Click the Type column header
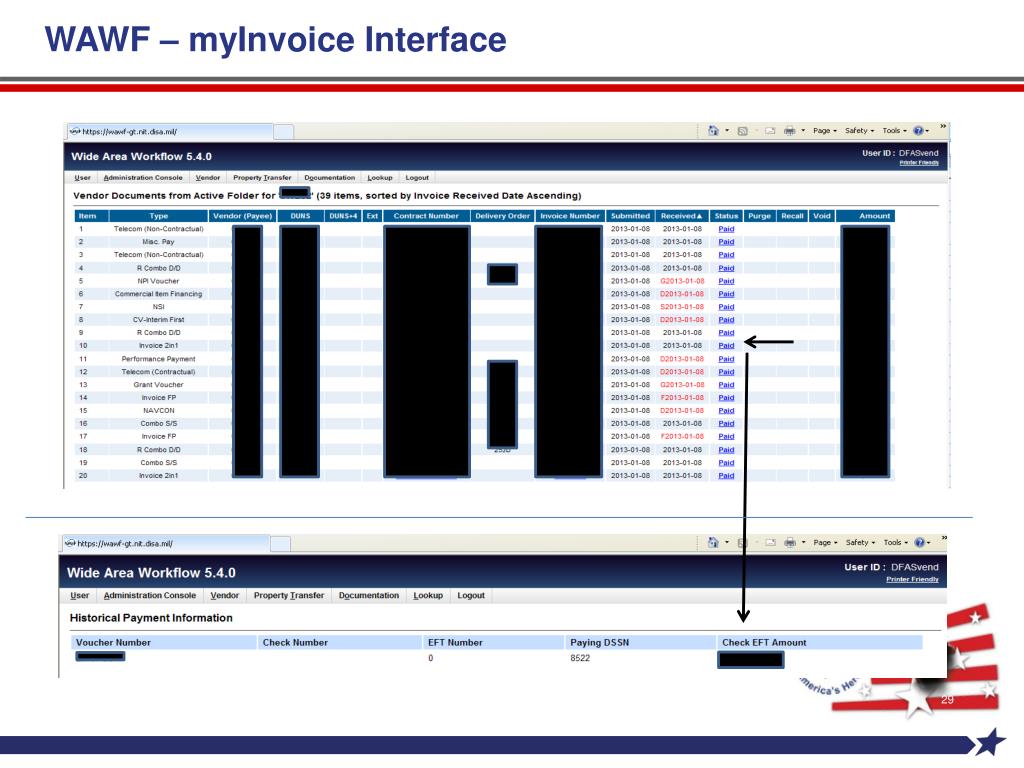This screenshot has width=1024, height=768. [x=159, y=216]
